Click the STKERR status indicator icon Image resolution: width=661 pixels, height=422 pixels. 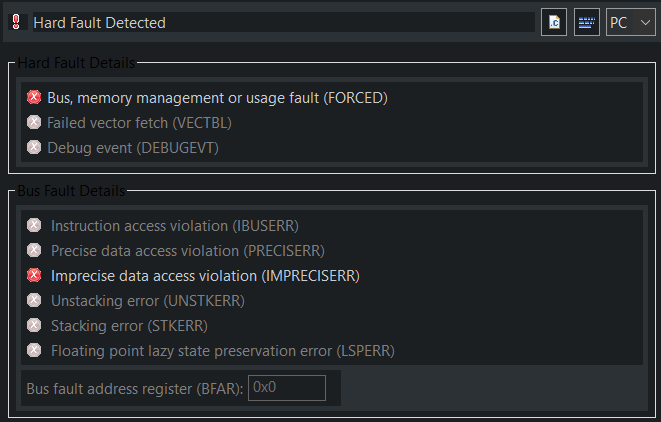click(x=34, y=325)
